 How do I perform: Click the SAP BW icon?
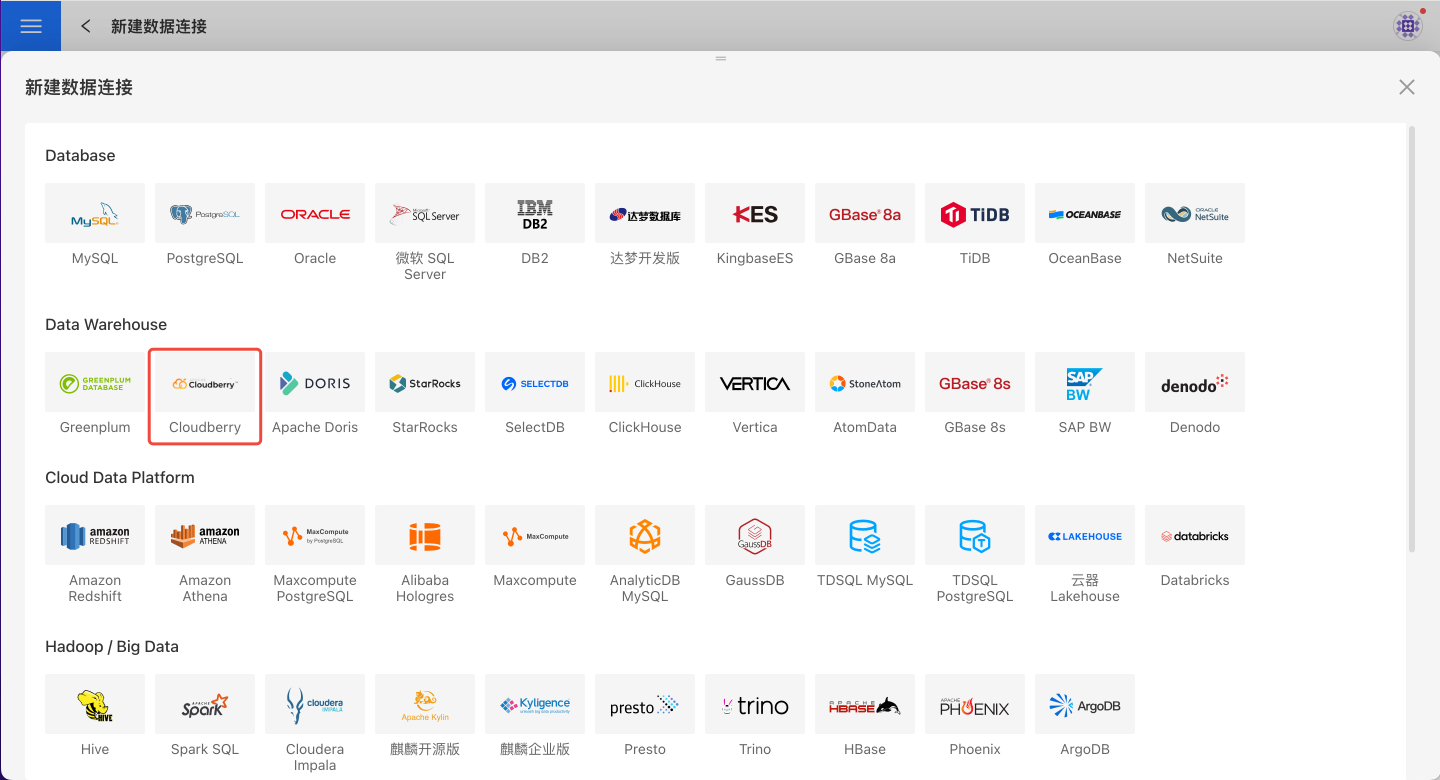tap(1085, 383)
